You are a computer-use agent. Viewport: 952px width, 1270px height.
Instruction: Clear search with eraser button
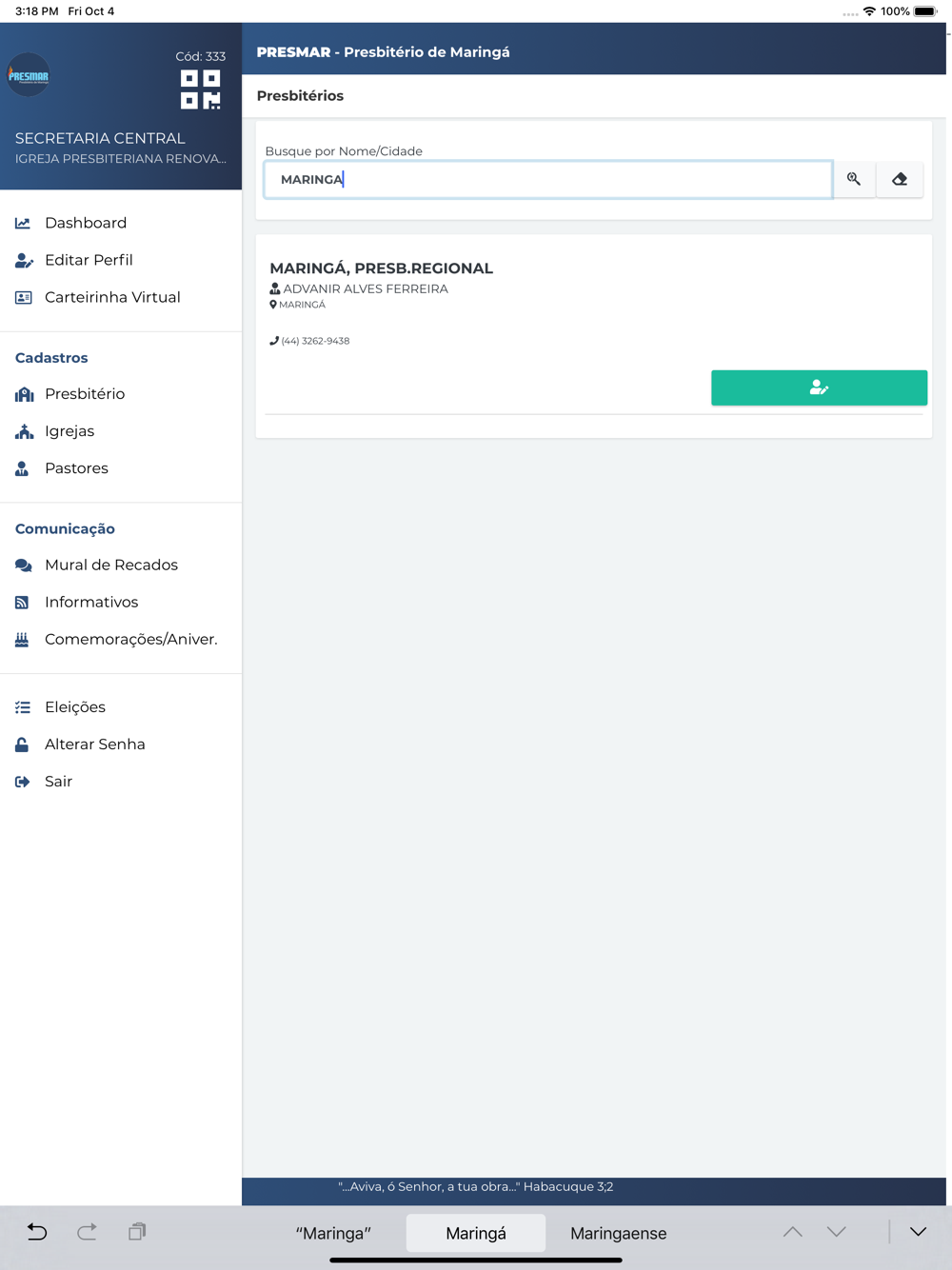pyautogui.click(x=900, y=179)
